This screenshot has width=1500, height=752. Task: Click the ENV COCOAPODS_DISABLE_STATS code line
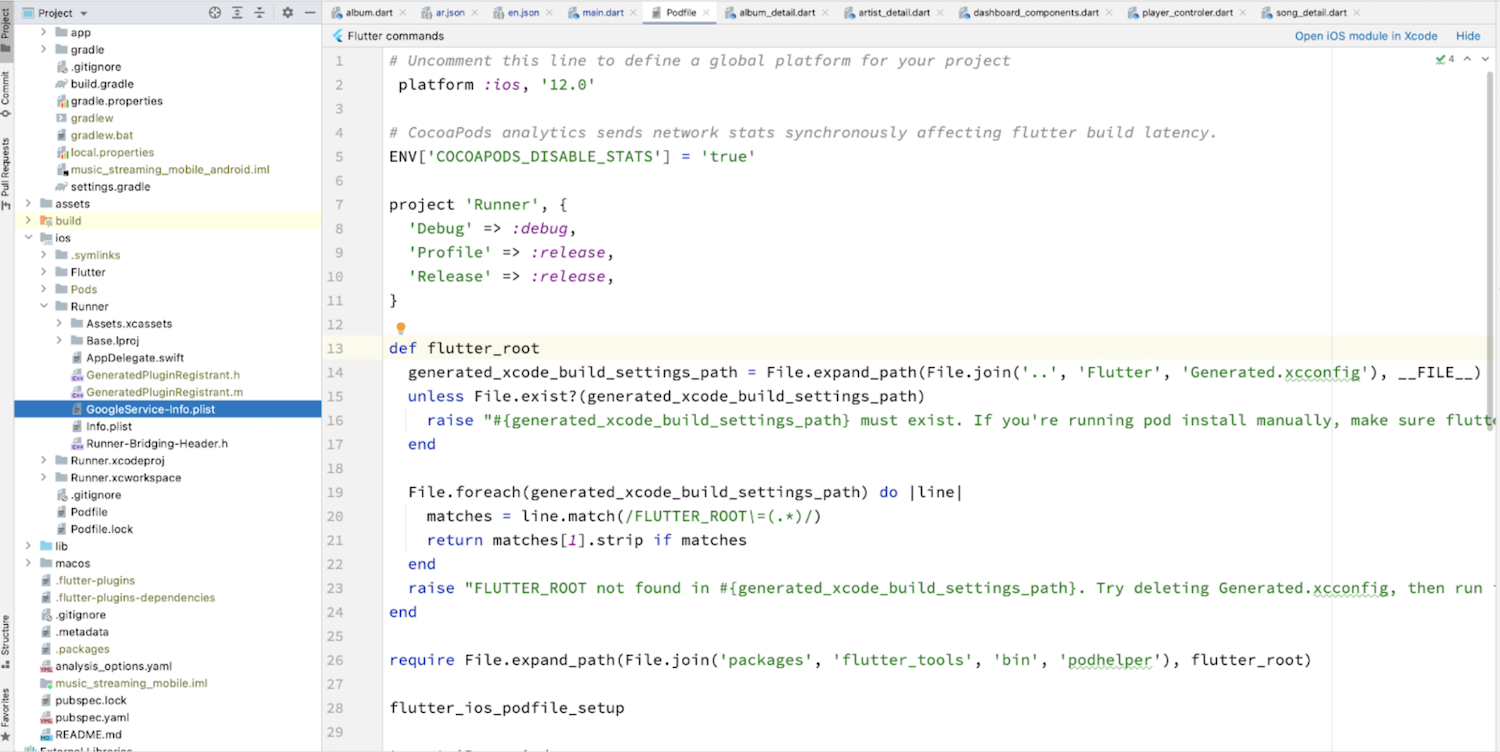pyautogui.click(x=572, y=156)
